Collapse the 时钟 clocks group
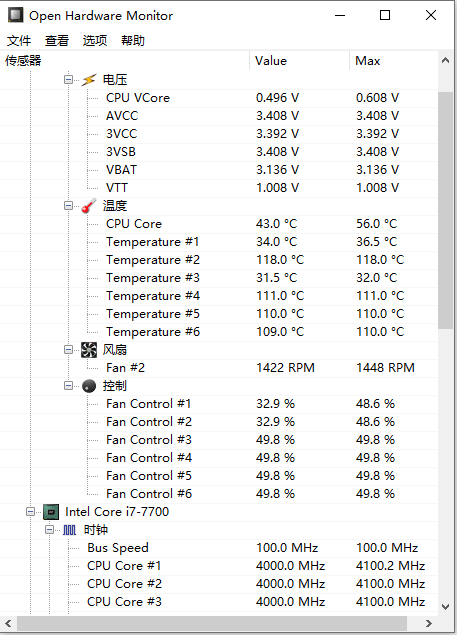457x635 pixels. coord(49,529)
